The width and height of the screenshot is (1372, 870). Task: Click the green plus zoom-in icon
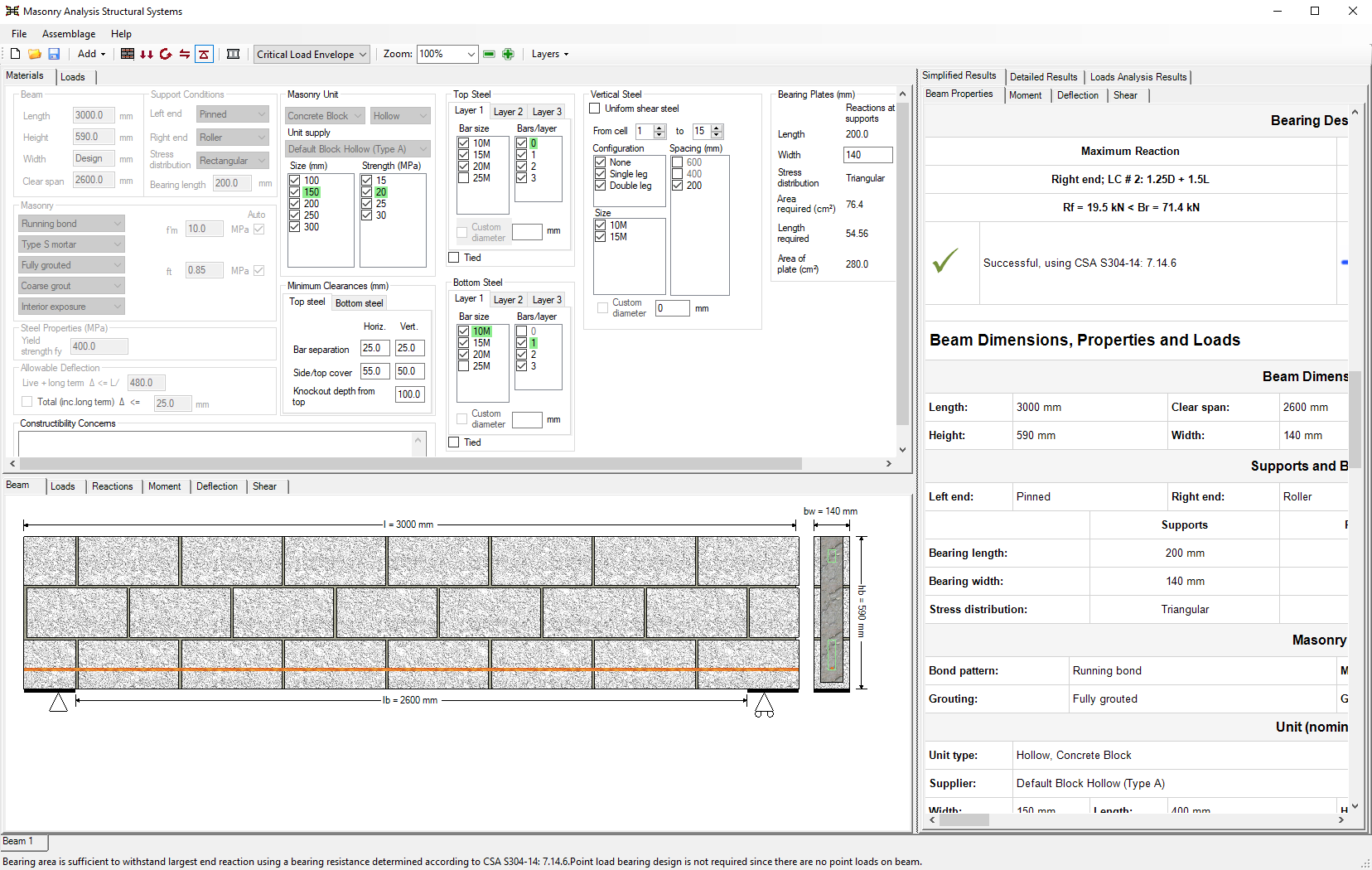[508, 54]
